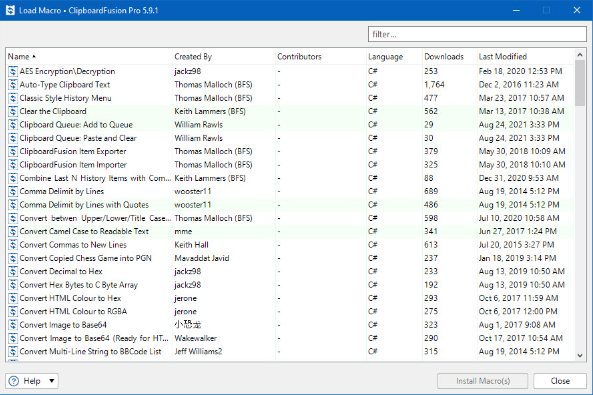Click the list scrollbar up arrow
593x395 pixels.
[580, 55]
